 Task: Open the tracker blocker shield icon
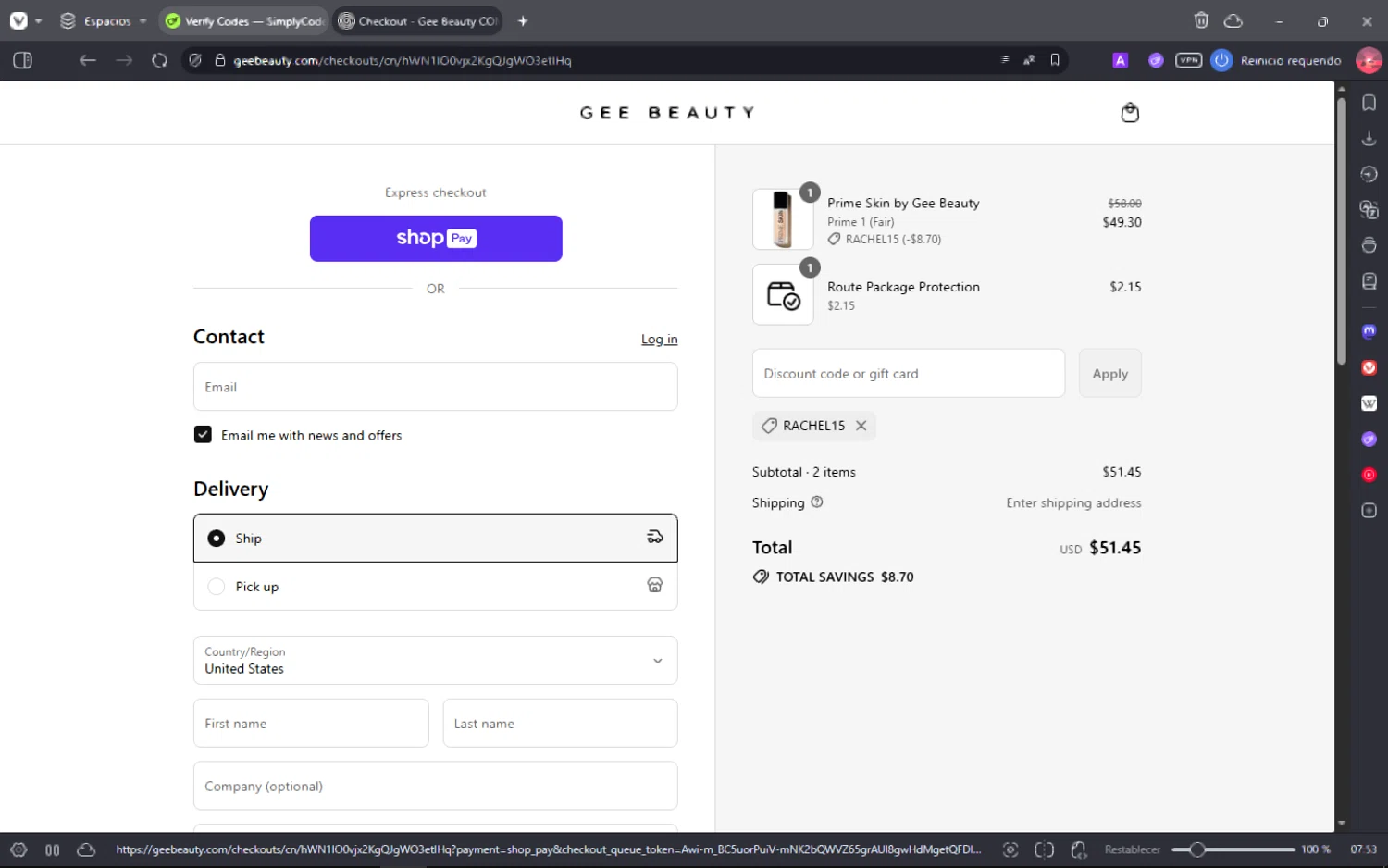click(195, 60)
